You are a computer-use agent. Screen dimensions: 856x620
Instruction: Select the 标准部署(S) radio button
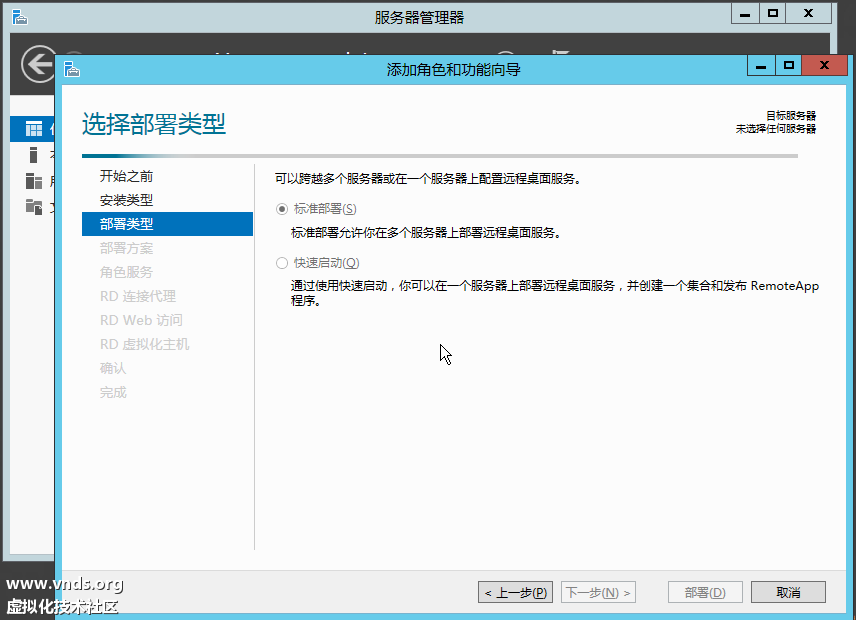click(282, 209)
